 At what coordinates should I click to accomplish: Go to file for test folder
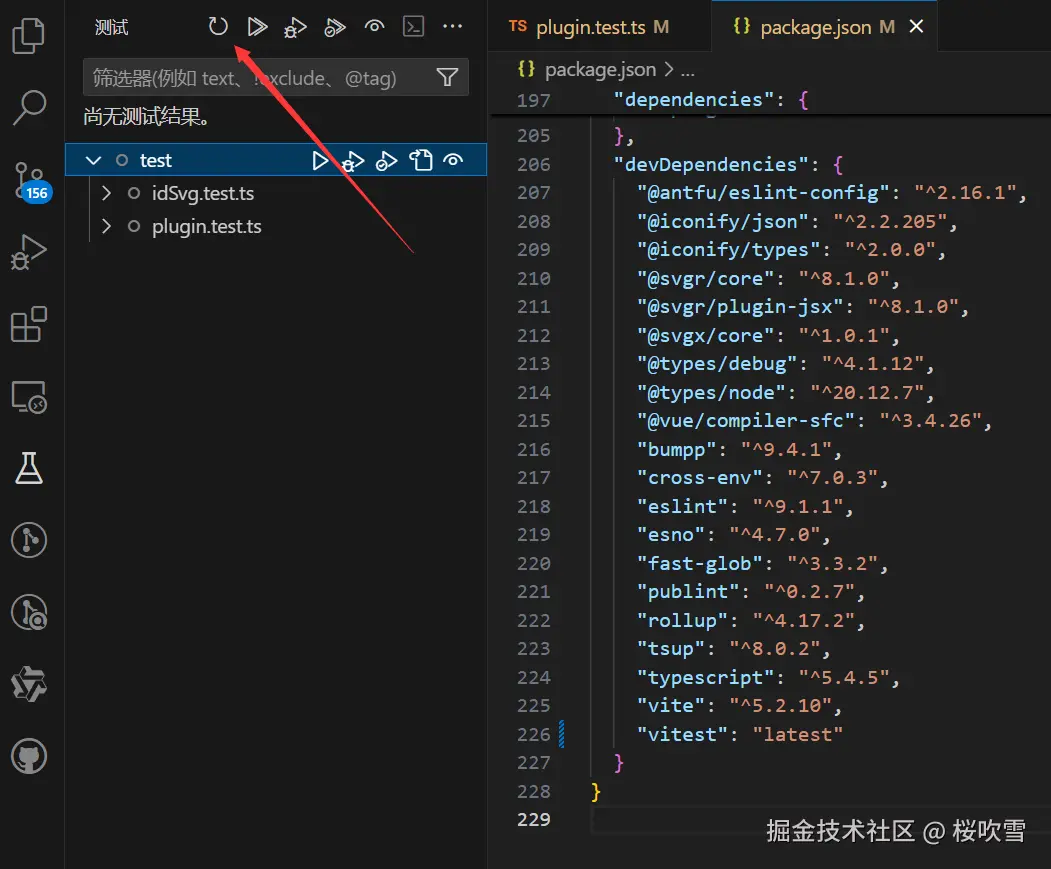[421, 161]
